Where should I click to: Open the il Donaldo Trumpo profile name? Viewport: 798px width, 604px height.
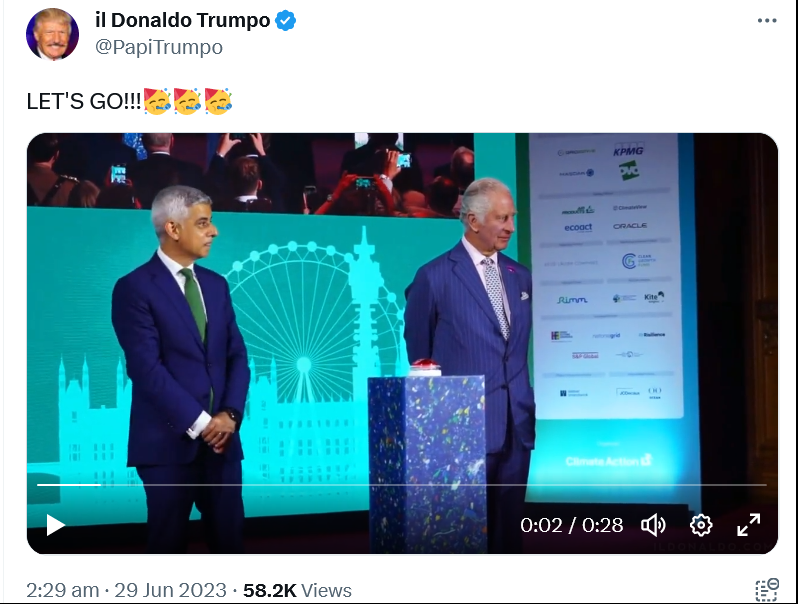coord(182,21)
